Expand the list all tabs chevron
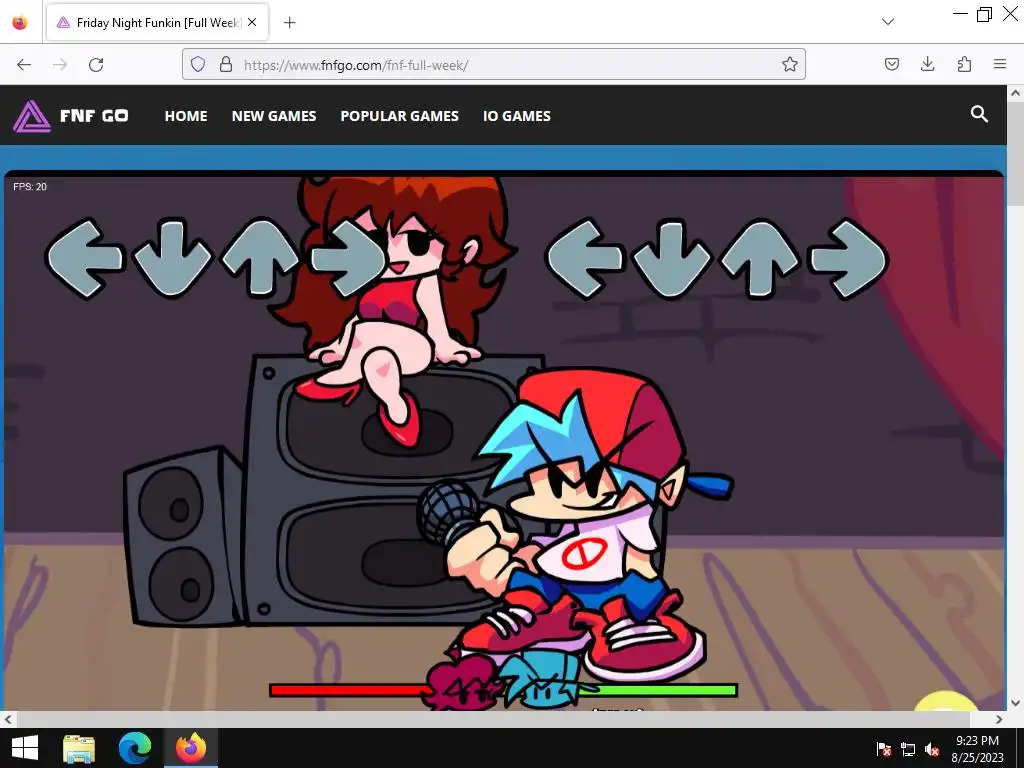1024x768 pixels. 888,22
